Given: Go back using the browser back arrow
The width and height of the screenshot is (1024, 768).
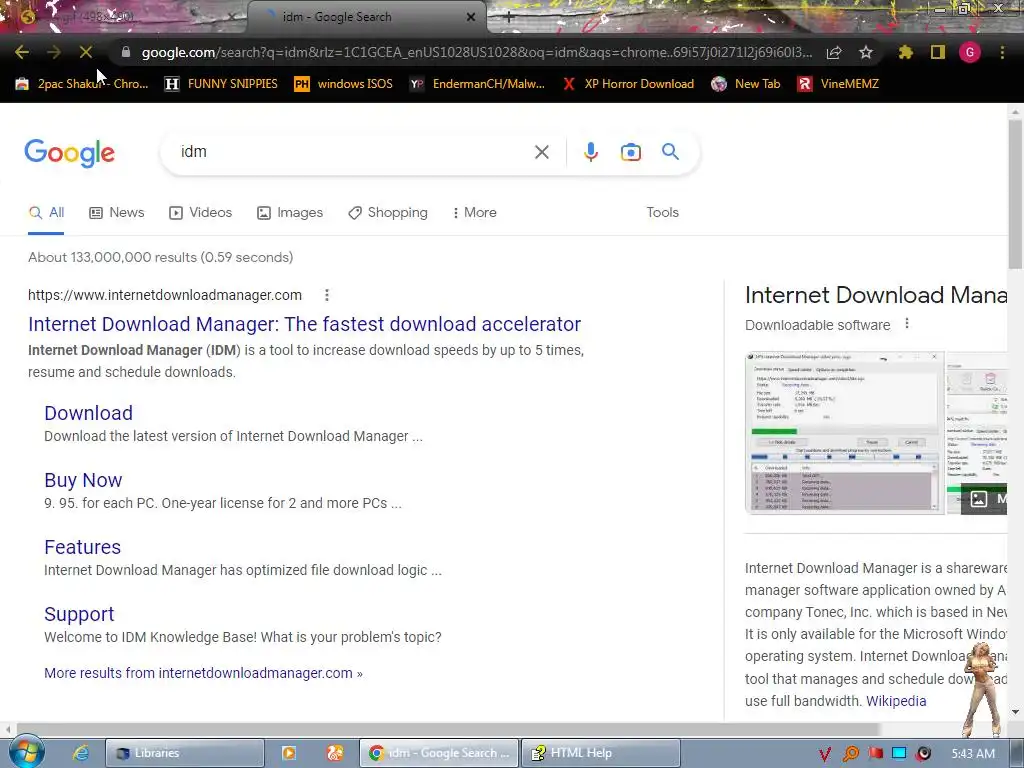Looking at the screenshot, I should 22,52.
